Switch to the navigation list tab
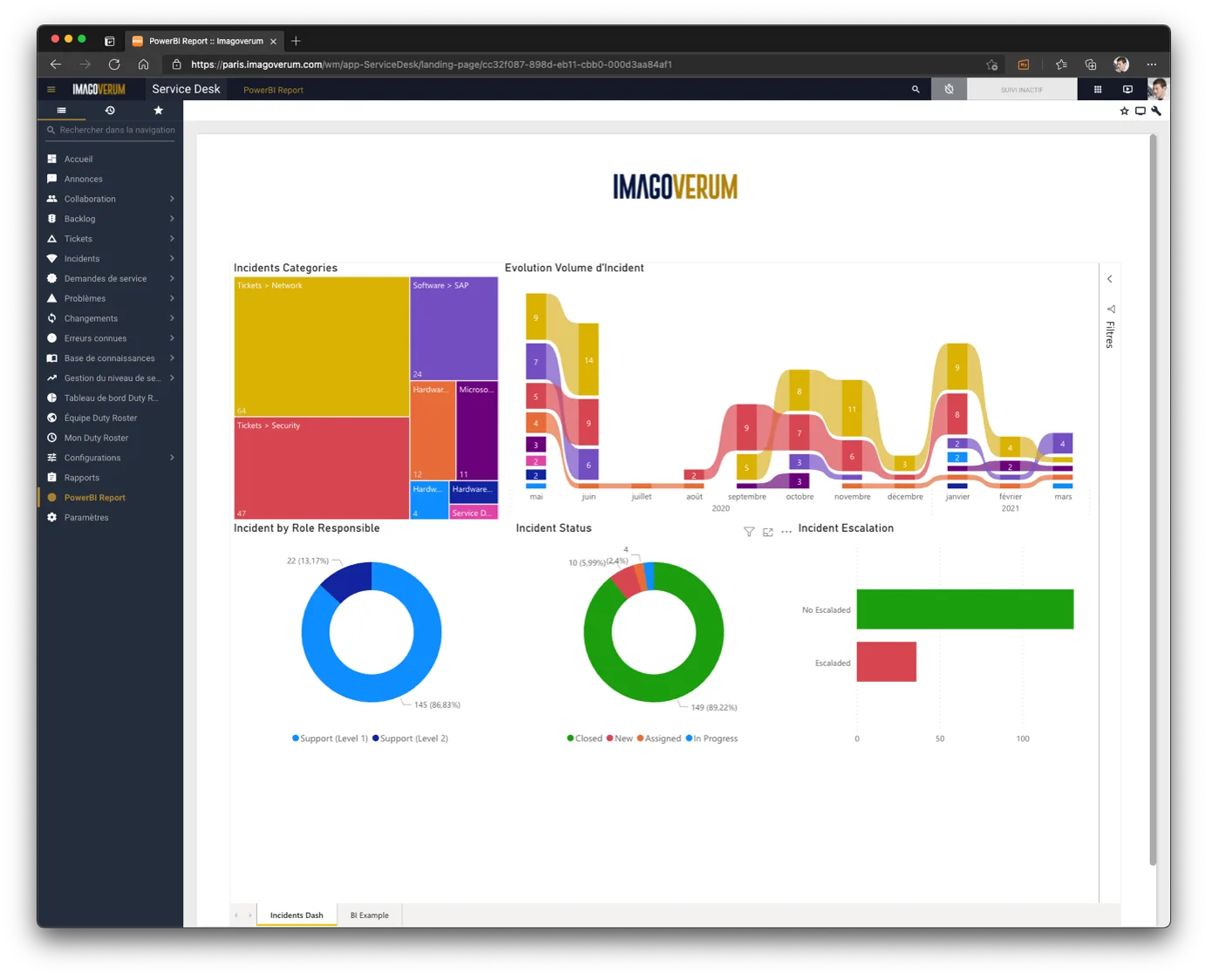This screenshot has height=980, width=1212. point(61,111)
